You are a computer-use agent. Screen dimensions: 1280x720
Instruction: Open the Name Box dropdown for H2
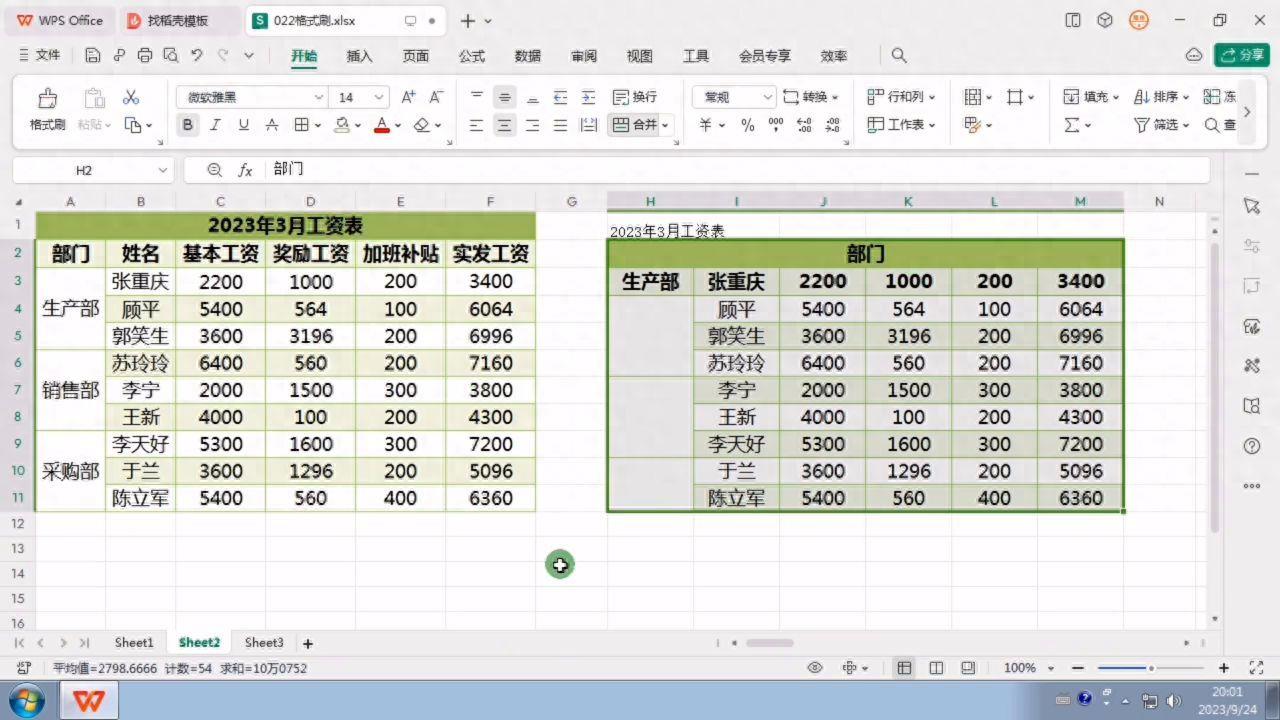[x=162, y=170]
